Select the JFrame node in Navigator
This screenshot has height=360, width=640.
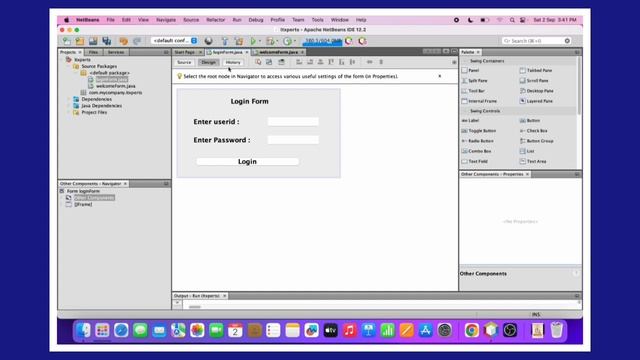pyautogui.click(x=83, y=204)
